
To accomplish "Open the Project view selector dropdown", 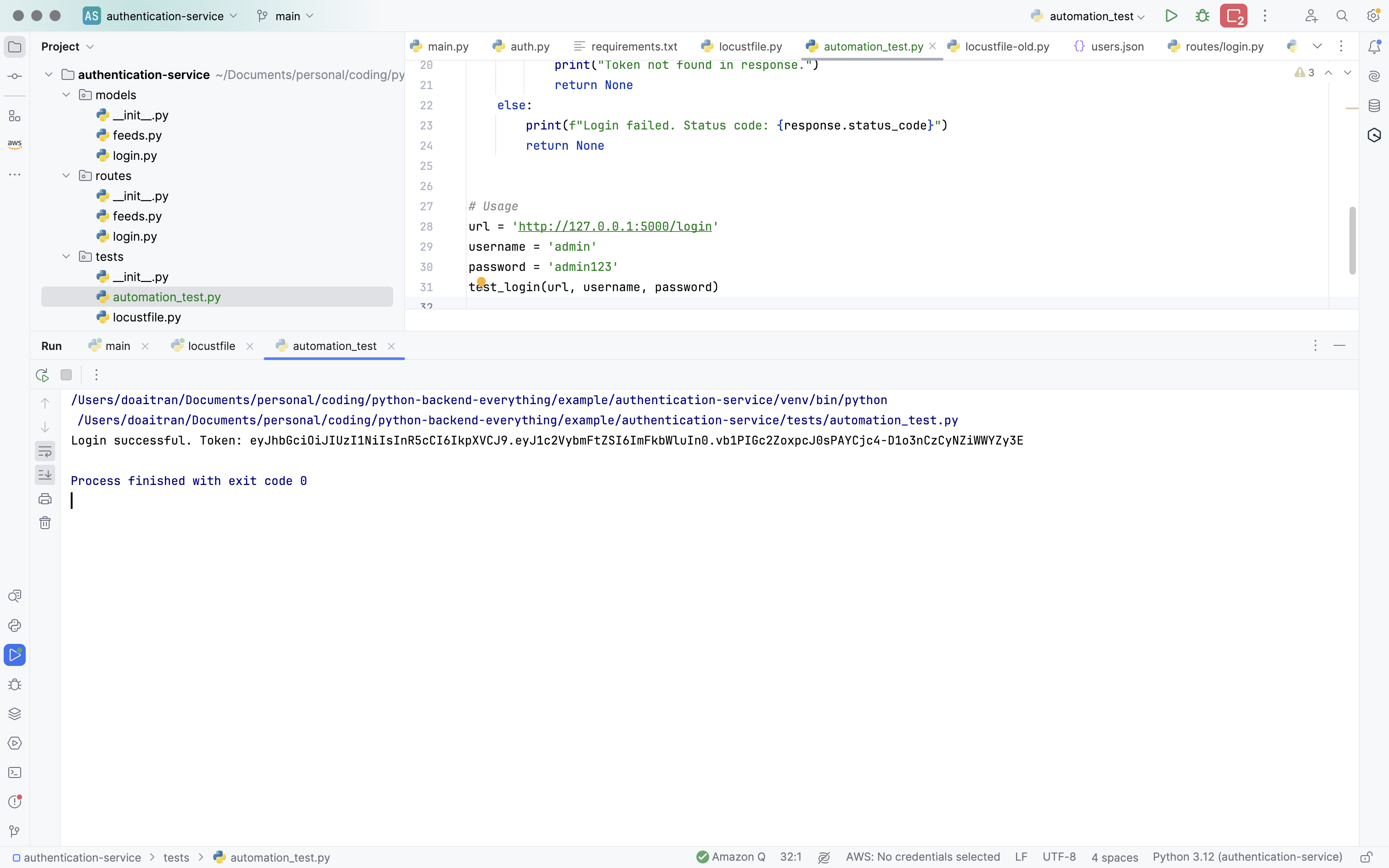I will (x=67, y=46).
